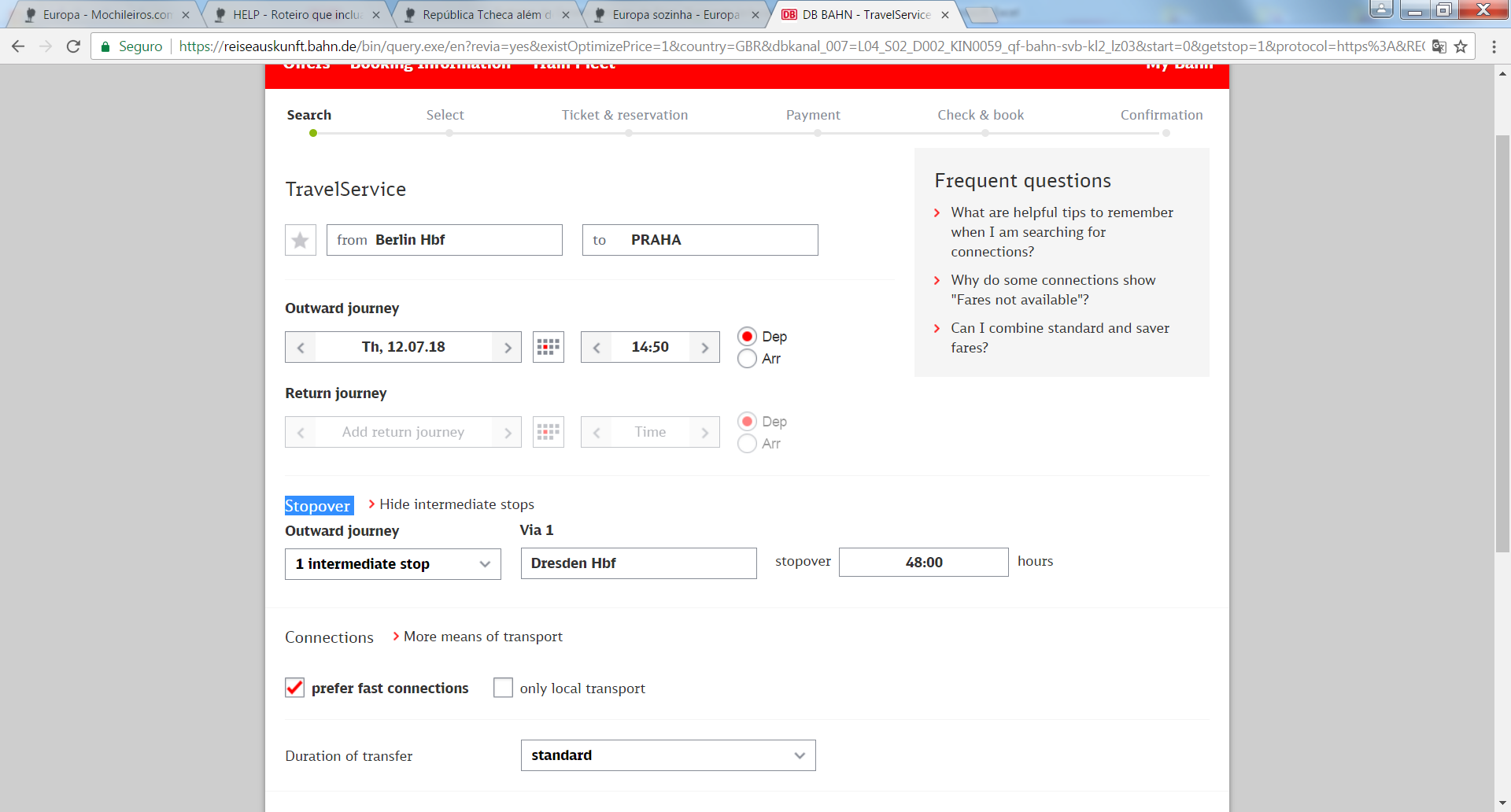The width and height of the screenshot is (1511, 812).
Task: Switch to the HELP - Roteiro tab
Action: (297, 15)
